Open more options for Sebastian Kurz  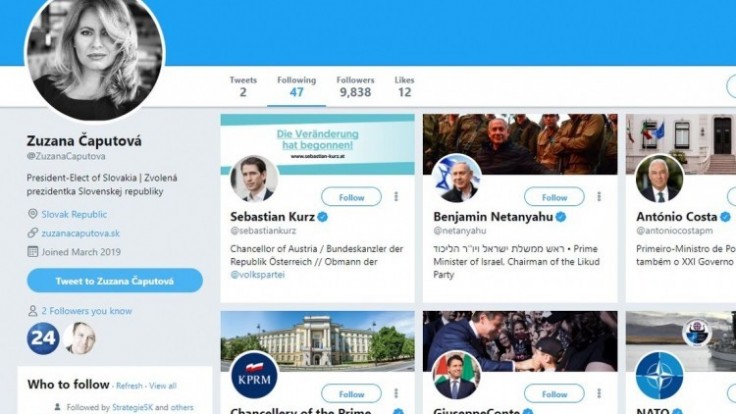[x=396, y=197]
